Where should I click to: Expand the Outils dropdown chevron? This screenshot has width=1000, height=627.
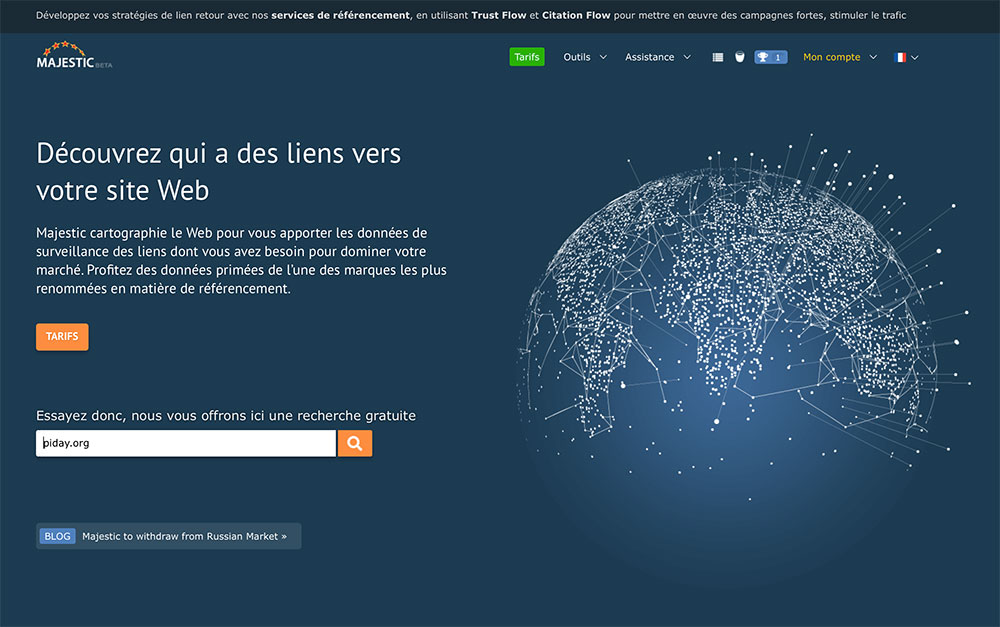[x=603, y=57]
